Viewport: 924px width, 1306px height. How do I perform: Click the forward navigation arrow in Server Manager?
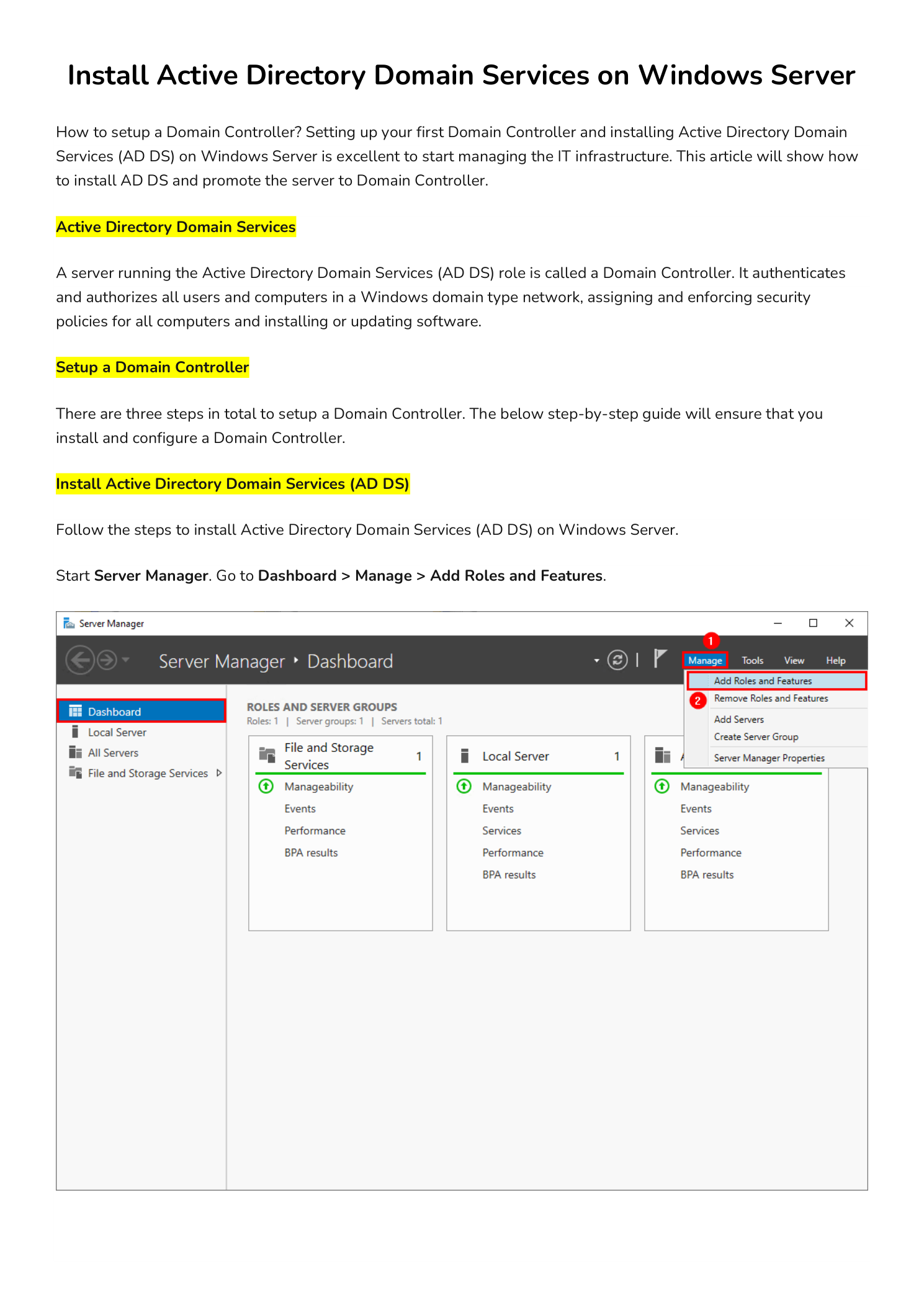pyautogui.click(x=107, y=660)
